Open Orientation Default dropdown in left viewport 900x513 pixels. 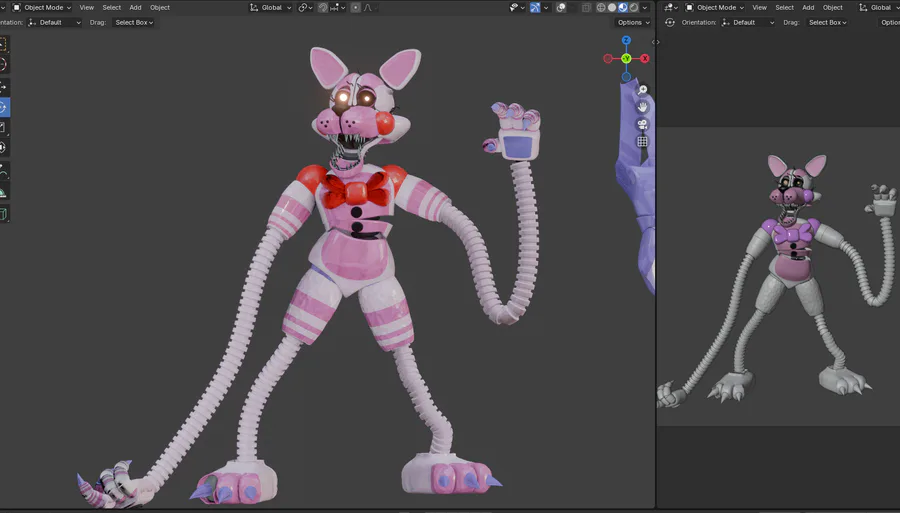coord(55,22)
